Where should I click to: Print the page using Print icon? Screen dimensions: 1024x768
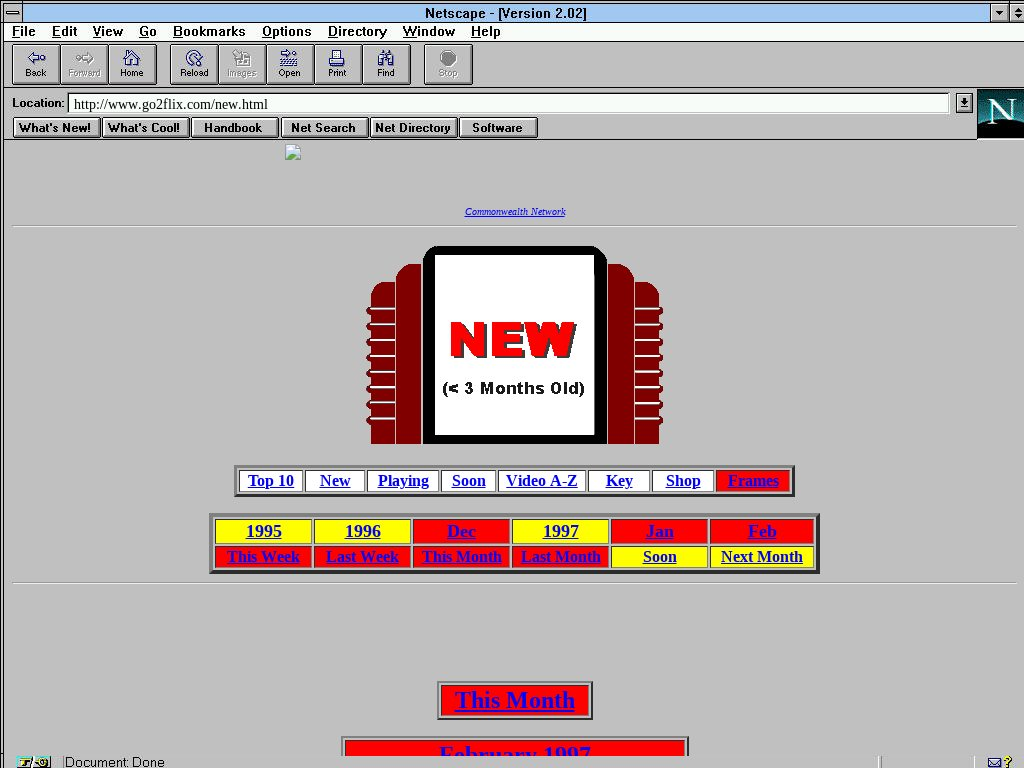337,64
